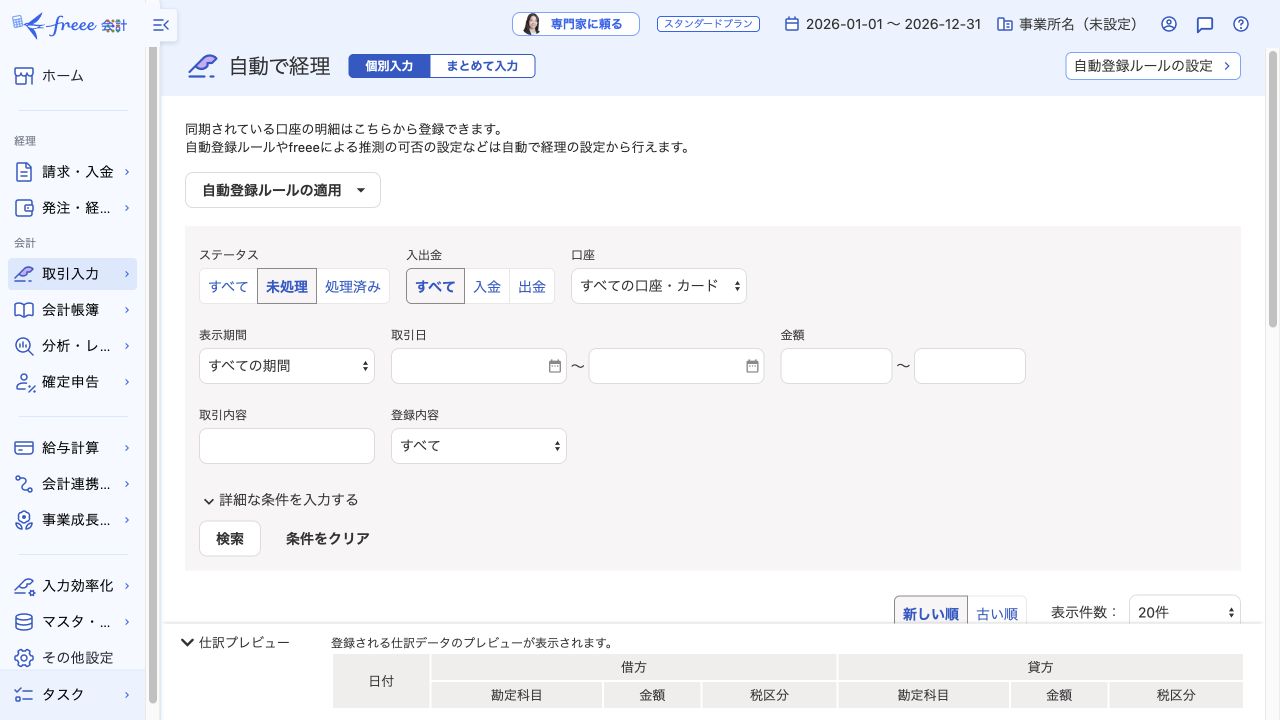The width and height of the screenshot is (1280, 720).
Task: Open 自動登録ルールの設定 link
Action: (x=1153, y=66)
